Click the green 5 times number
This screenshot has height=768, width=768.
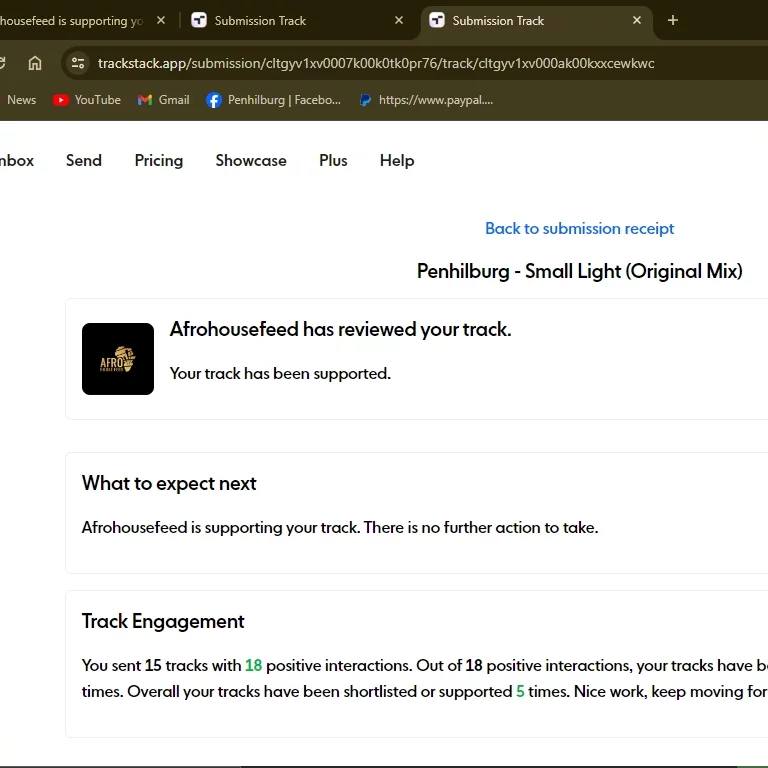click(520, 691)
